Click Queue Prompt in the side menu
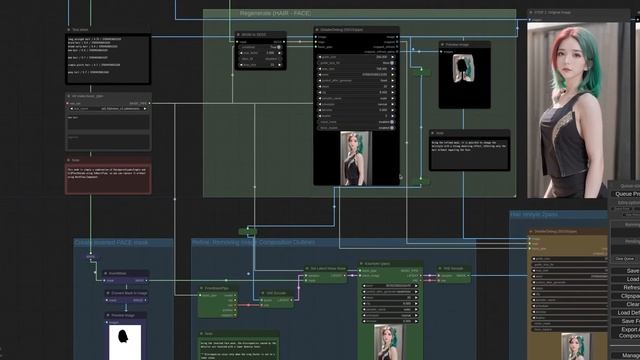640x360 pixels. [x=626, y=194]
